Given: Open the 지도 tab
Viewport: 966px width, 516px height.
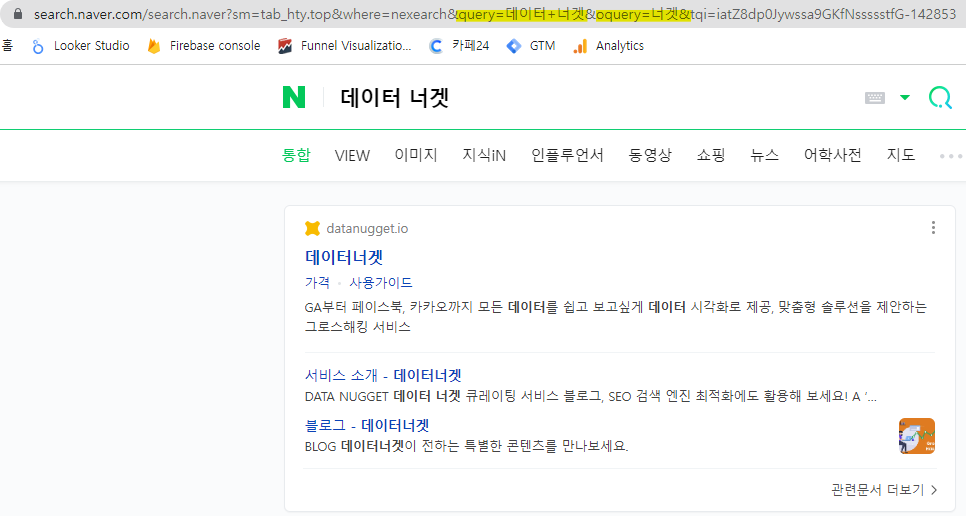Looking at the screenshot, I should tap(901, 155).
